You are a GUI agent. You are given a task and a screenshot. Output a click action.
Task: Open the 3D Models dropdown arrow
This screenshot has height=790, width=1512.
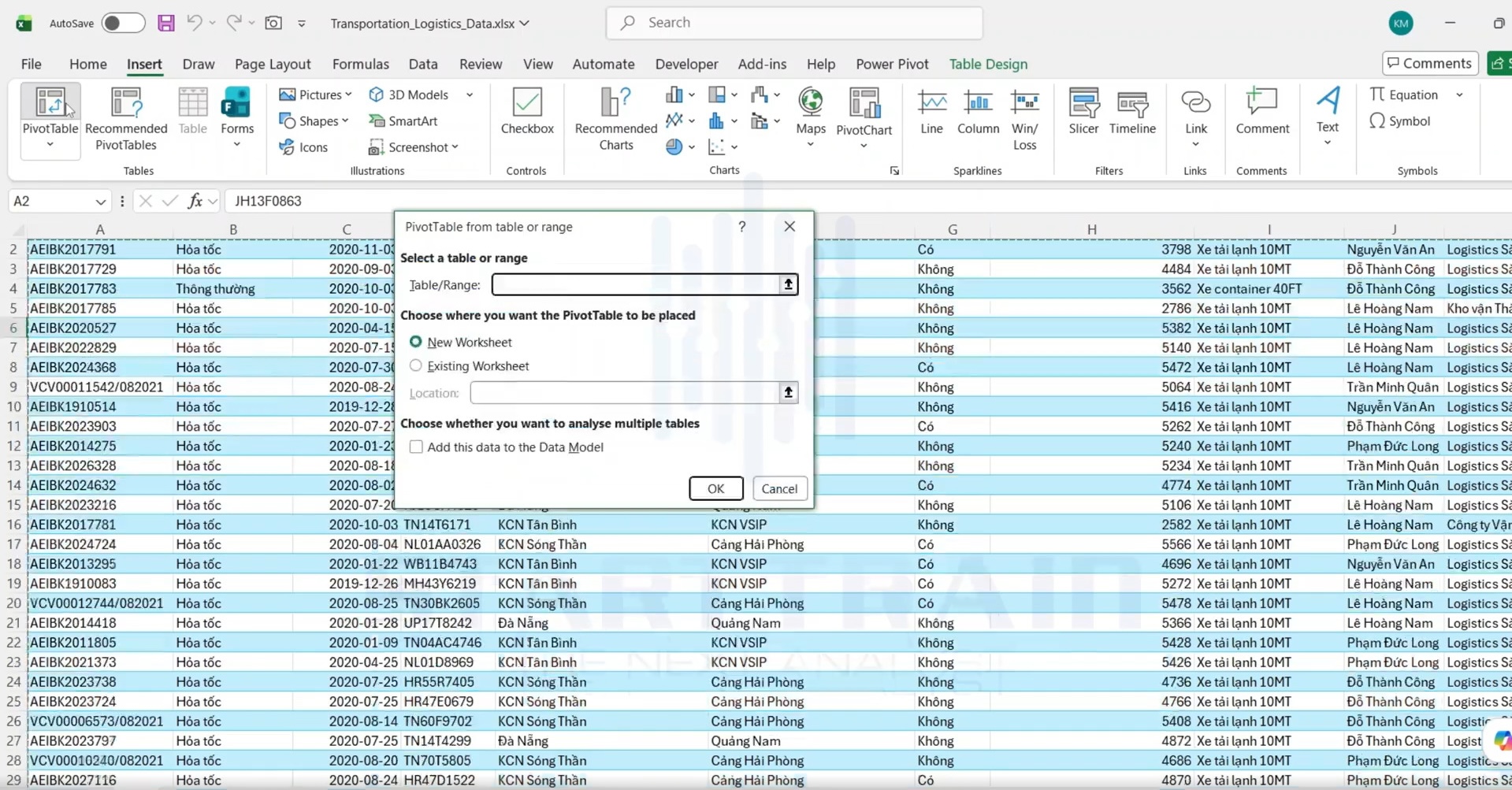(x=470, y=95)
